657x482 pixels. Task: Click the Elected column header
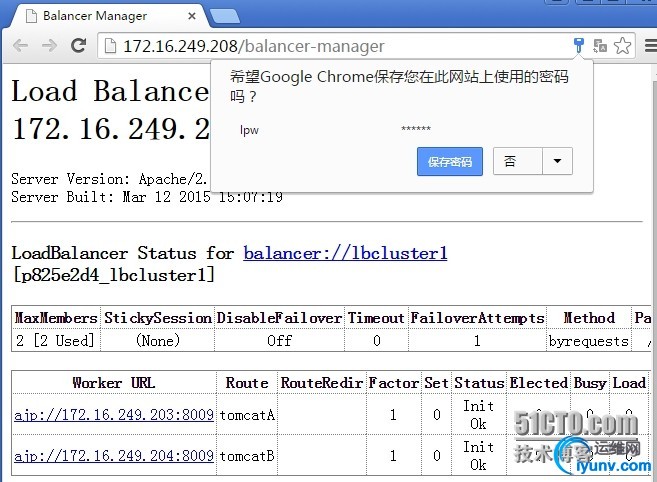click(x=538, y=383)
